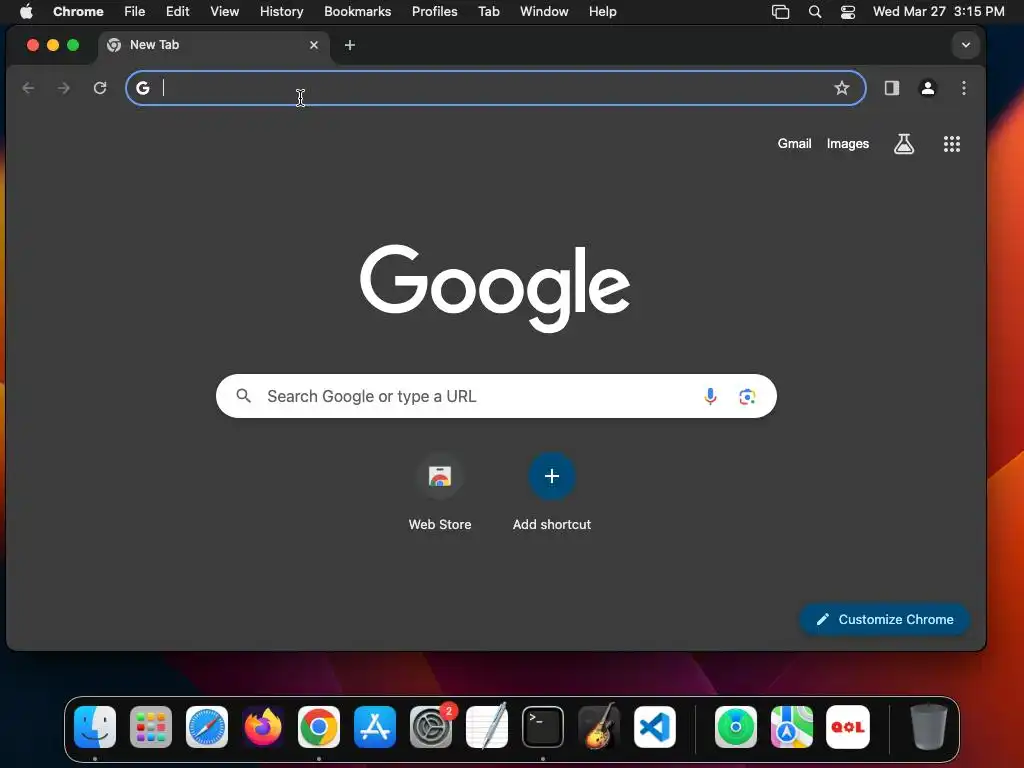This screenshot has width=1024, height=768.
Task: Click the date and time in menu bar
Action: (938, 11)
